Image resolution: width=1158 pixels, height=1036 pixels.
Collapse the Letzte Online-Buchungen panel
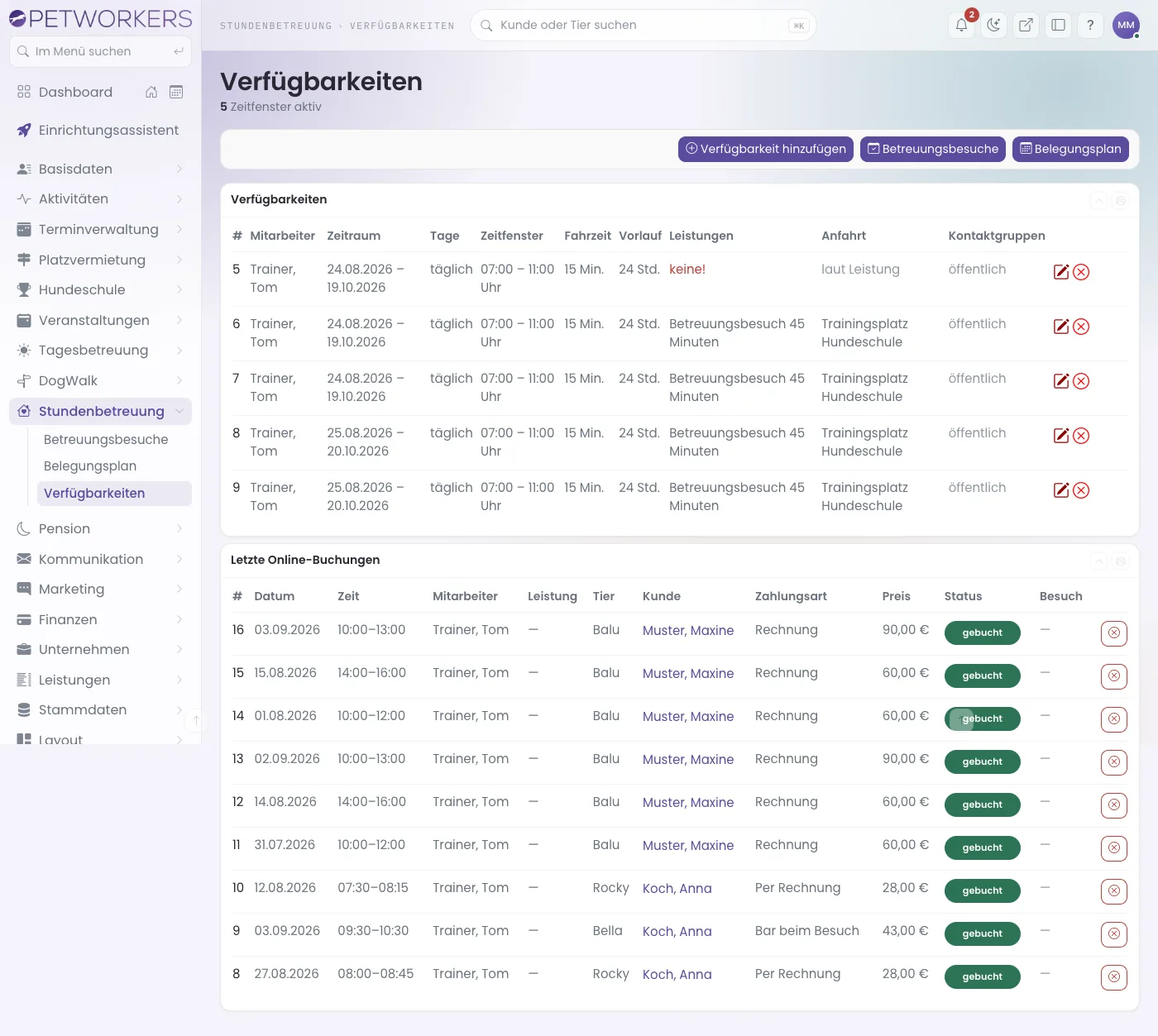point(1098,561)
